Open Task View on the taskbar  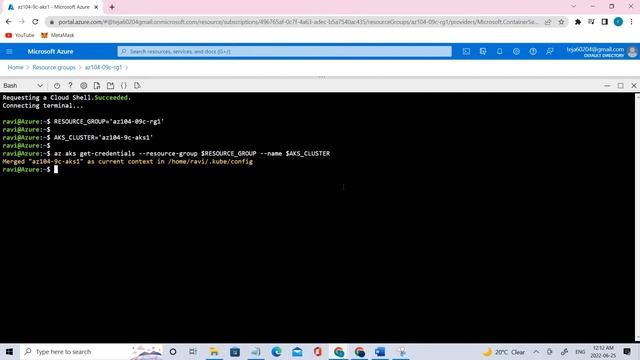point(193,352)
